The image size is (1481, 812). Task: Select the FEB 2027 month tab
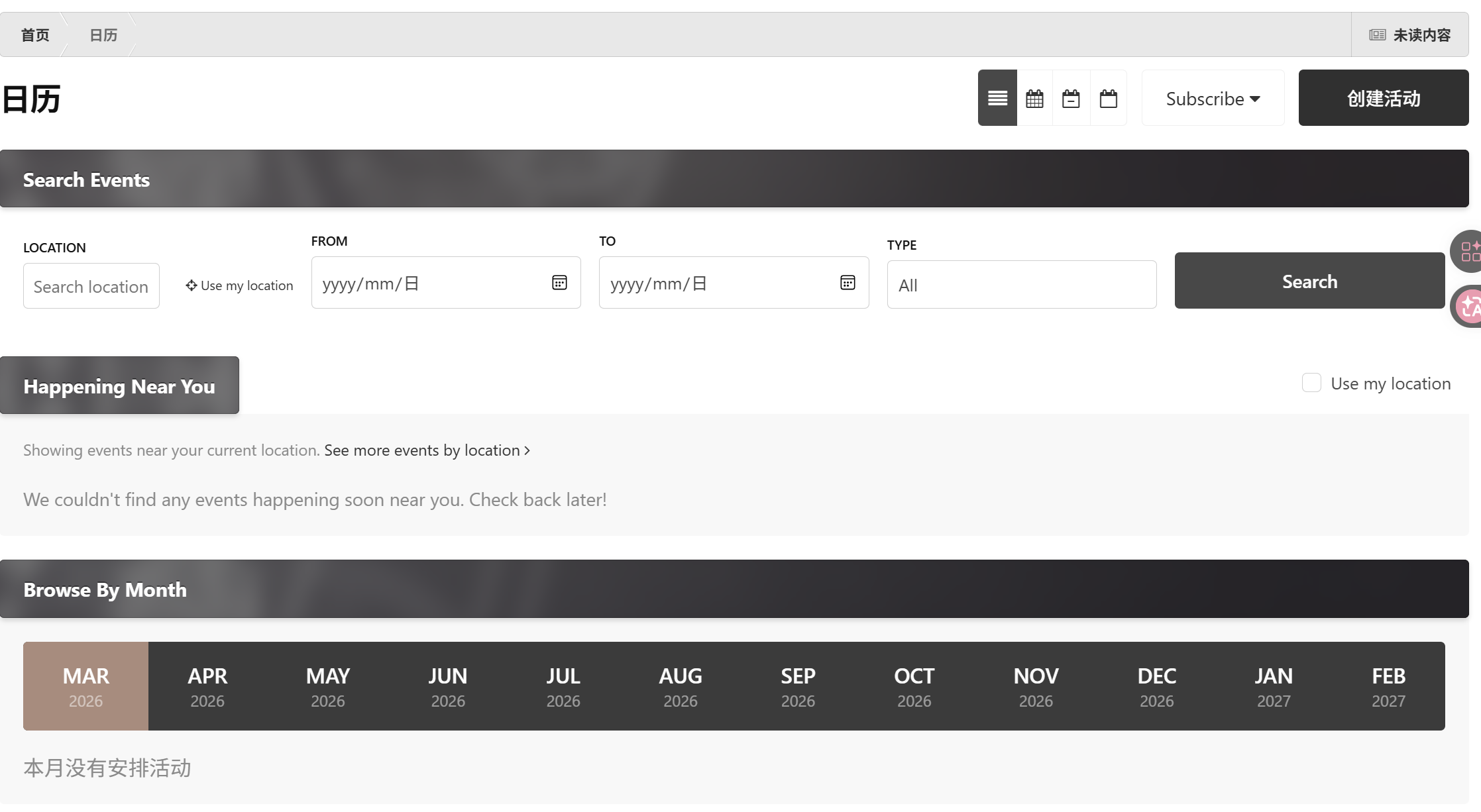(x=1388, y=686)
